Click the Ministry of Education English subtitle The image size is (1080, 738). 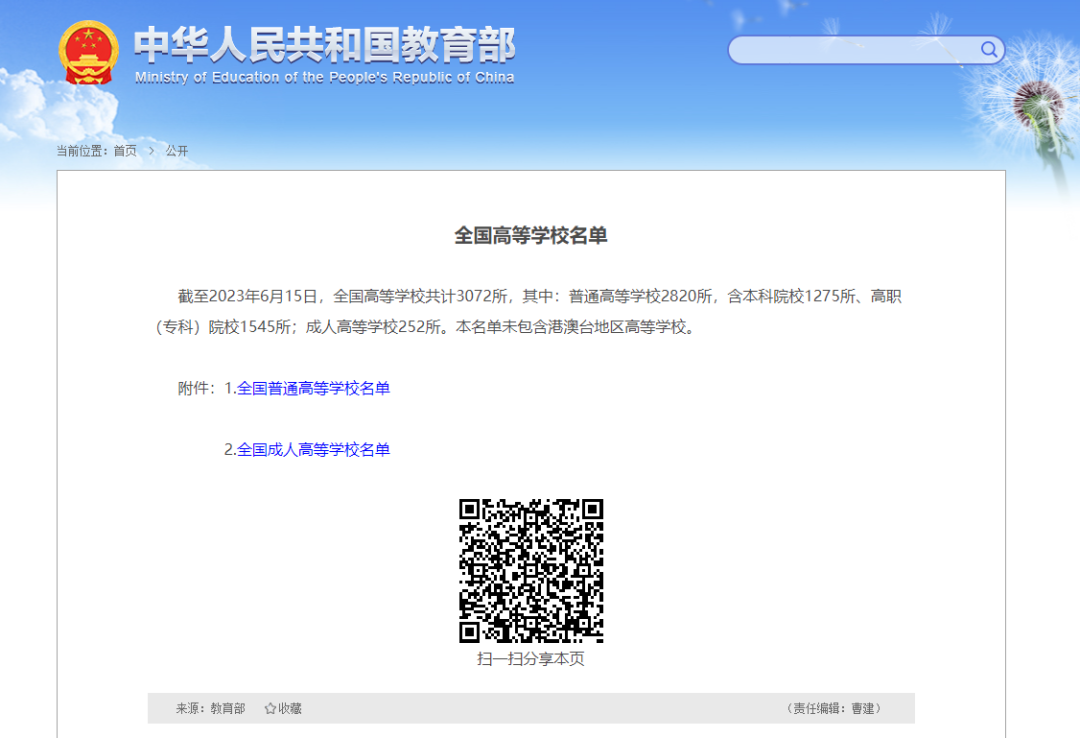pos(324,77)
